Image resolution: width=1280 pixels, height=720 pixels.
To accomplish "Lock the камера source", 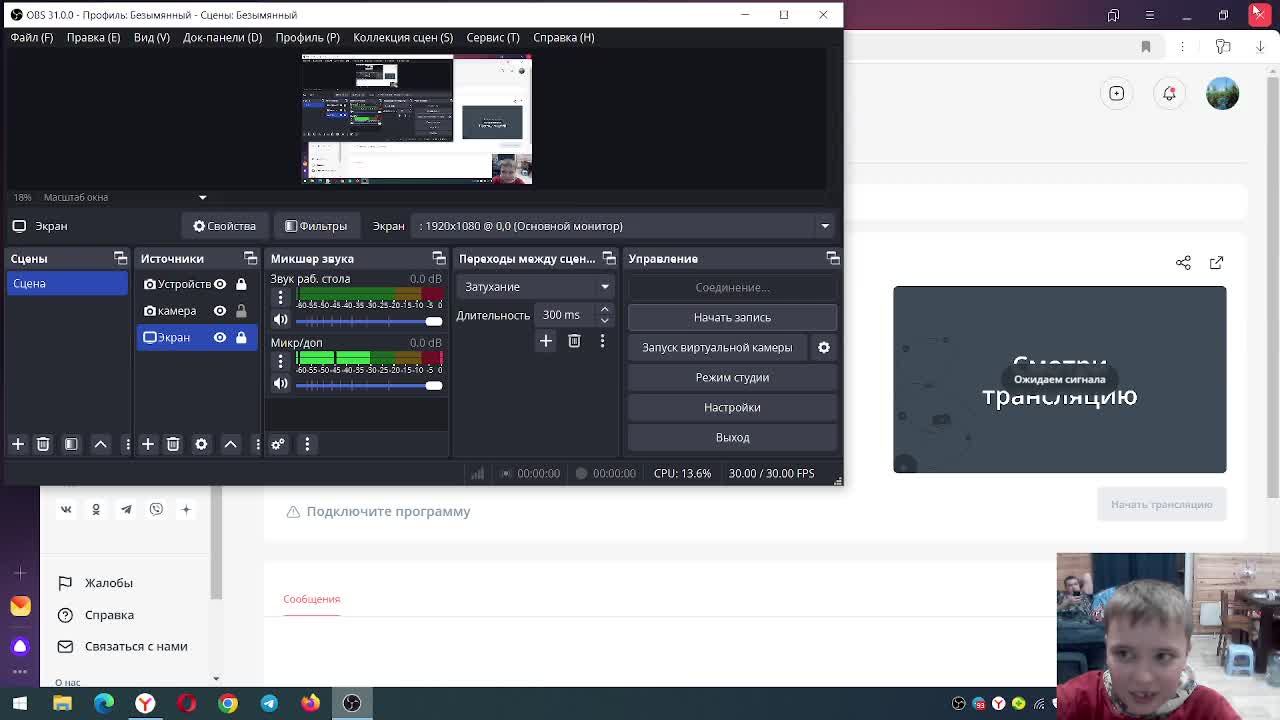I will coord(241,311).
